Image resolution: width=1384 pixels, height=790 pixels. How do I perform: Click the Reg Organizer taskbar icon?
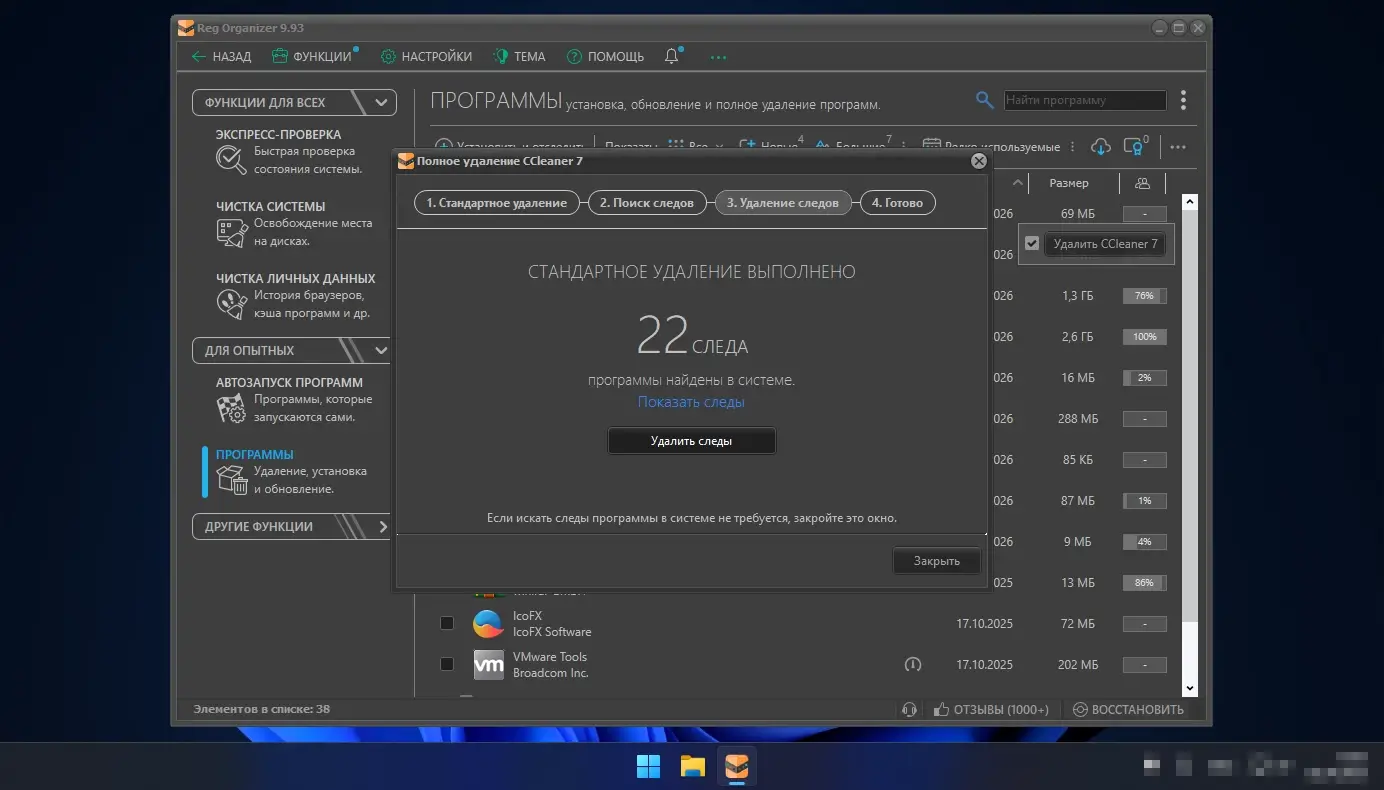point(737,766)
